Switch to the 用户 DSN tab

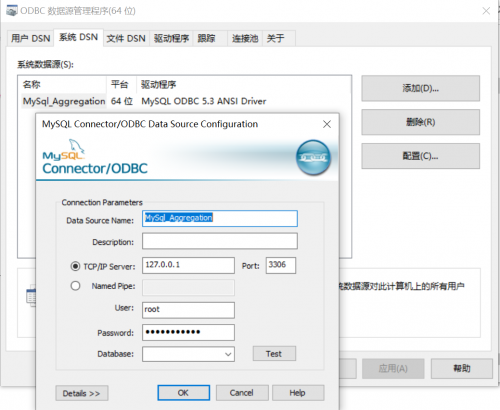coord(30,39)
